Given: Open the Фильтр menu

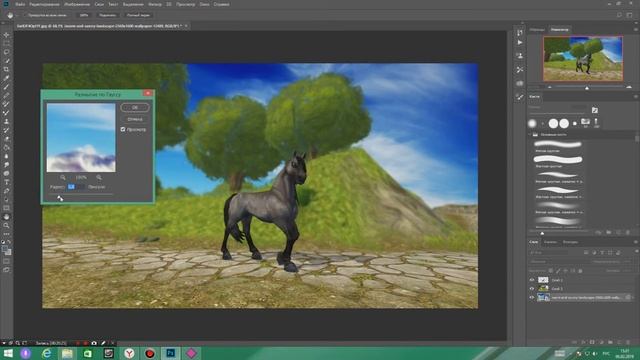Looking at the screenshot, I should 155,4.
